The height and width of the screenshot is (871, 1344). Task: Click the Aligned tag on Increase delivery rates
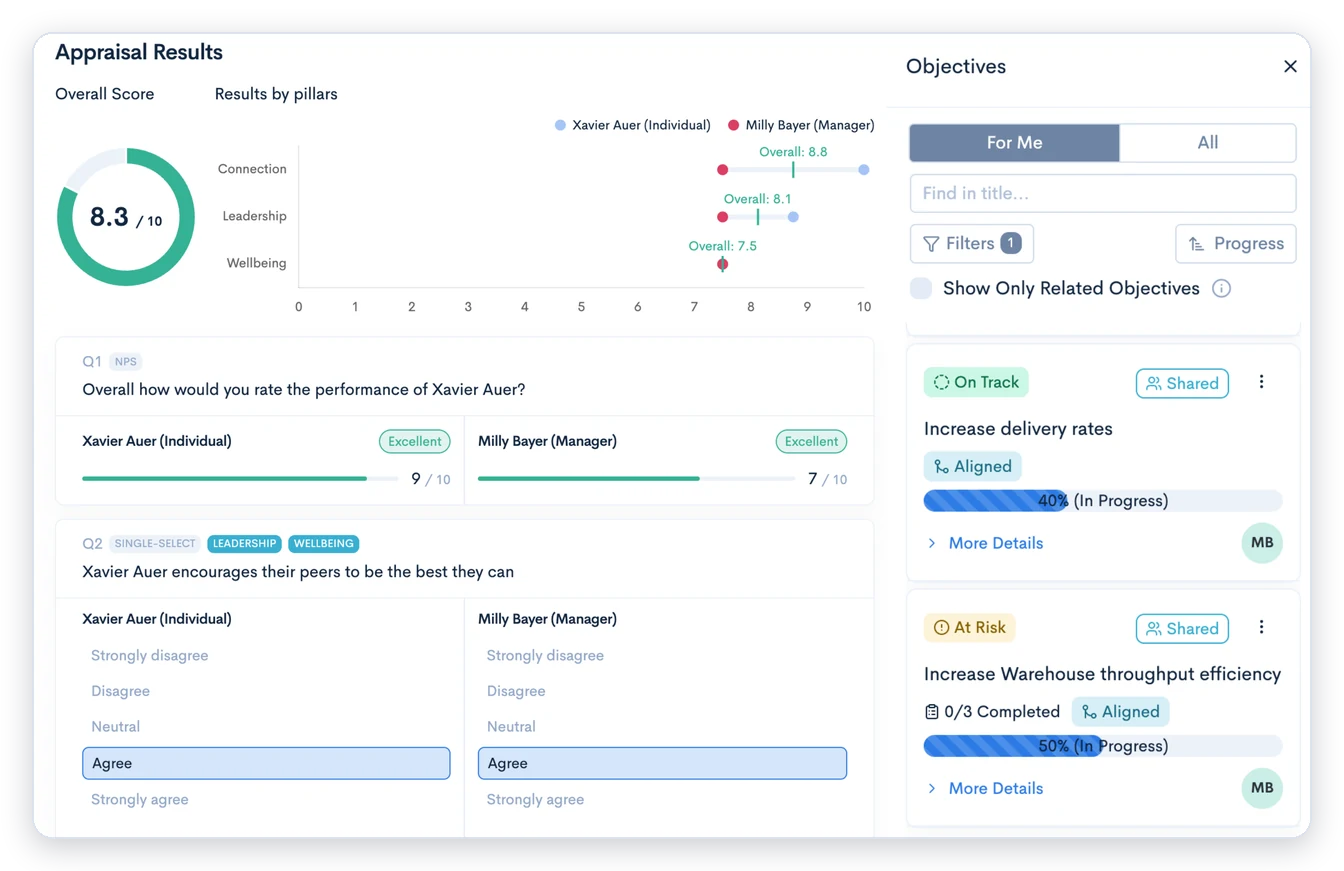click(973, 466)
